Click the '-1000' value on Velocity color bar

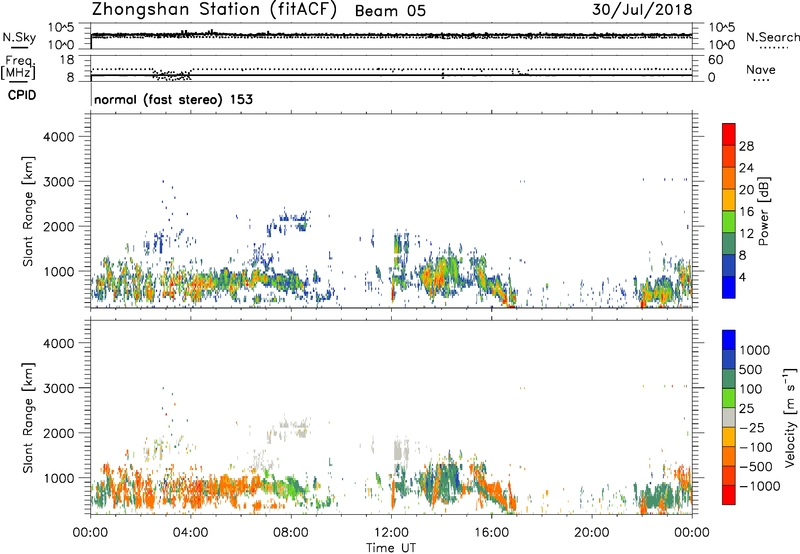tap(760, 486)
